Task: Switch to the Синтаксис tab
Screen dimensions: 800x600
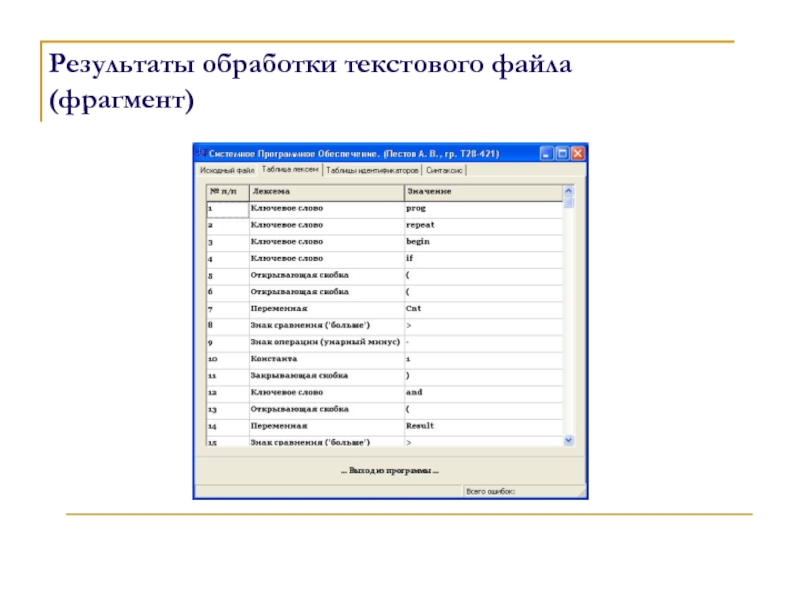Action: [444, 171]
